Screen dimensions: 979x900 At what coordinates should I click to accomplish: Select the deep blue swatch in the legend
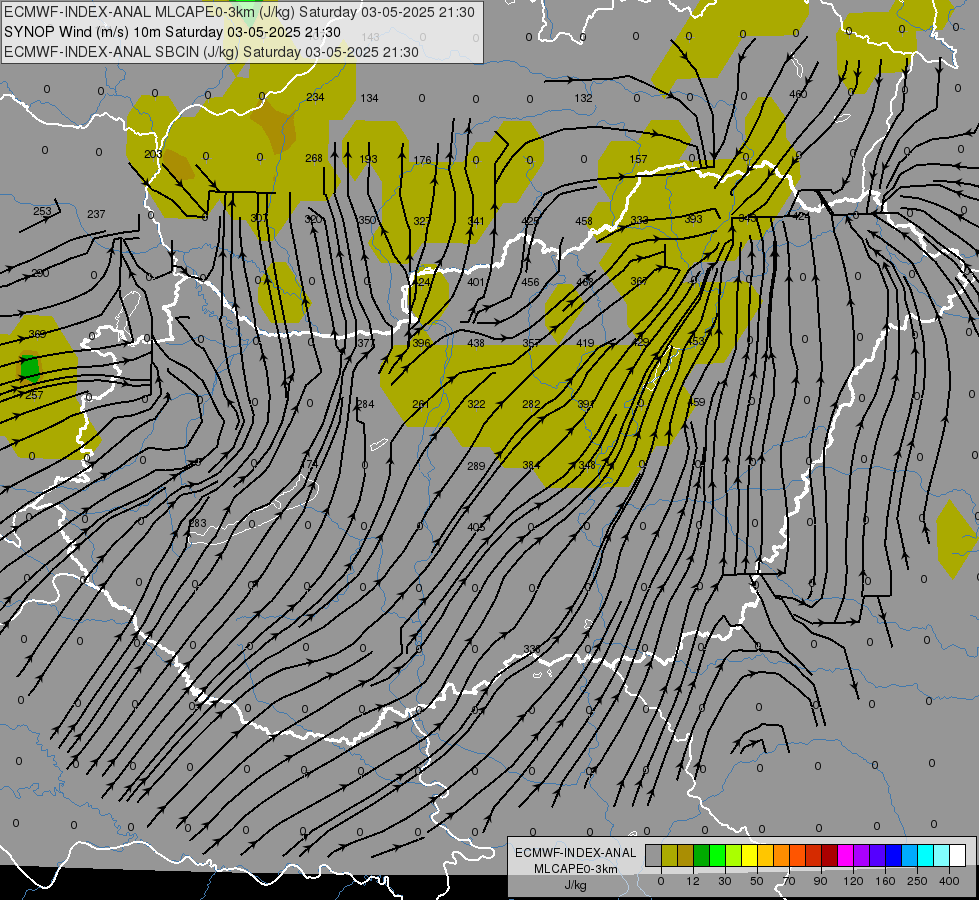pos(893,855)
